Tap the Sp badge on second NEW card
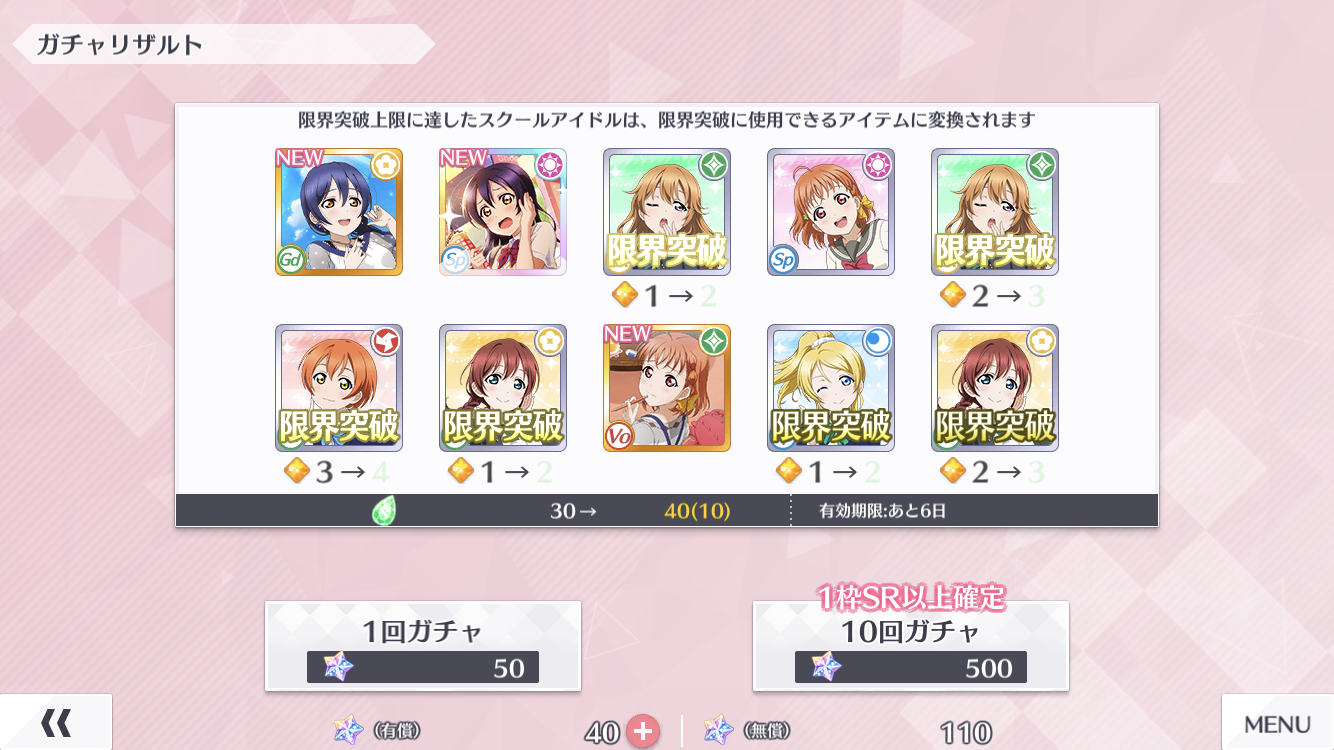This screenshot has width=1334, height=750. 454,260
